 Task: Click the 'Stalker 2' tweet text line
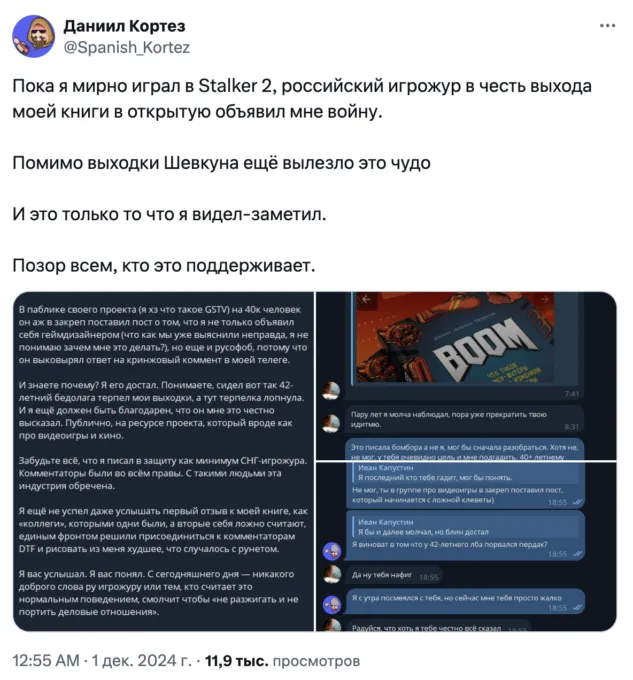(302, 86)
